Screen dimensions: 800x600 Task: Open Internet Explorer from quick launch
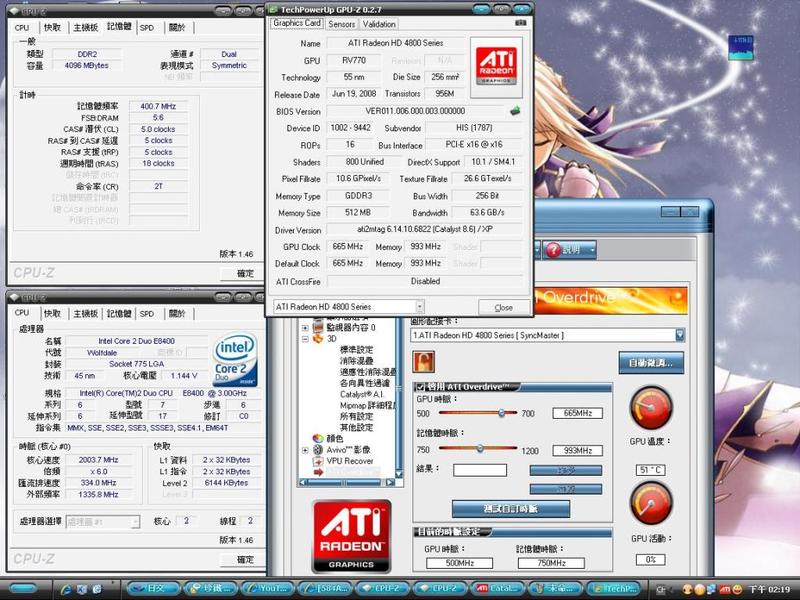coord(66,589)
